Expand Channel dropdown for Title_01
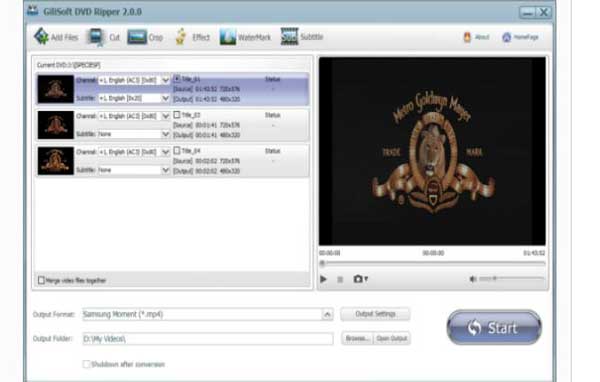Screen dimensions: 600x382 [165, 80]
